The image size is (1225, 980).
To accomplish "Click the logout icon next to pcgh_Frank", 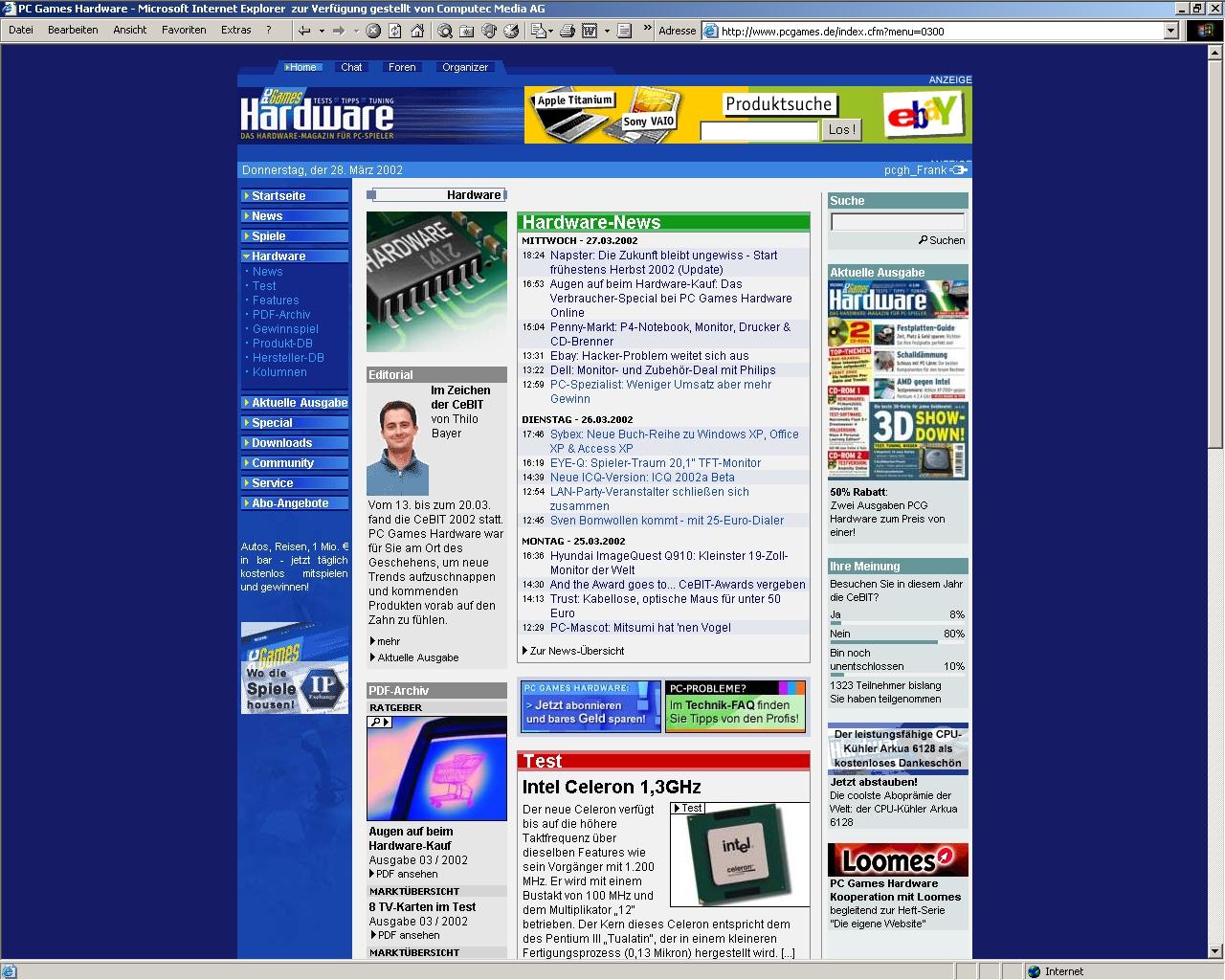I will click(x=959, y=169).
